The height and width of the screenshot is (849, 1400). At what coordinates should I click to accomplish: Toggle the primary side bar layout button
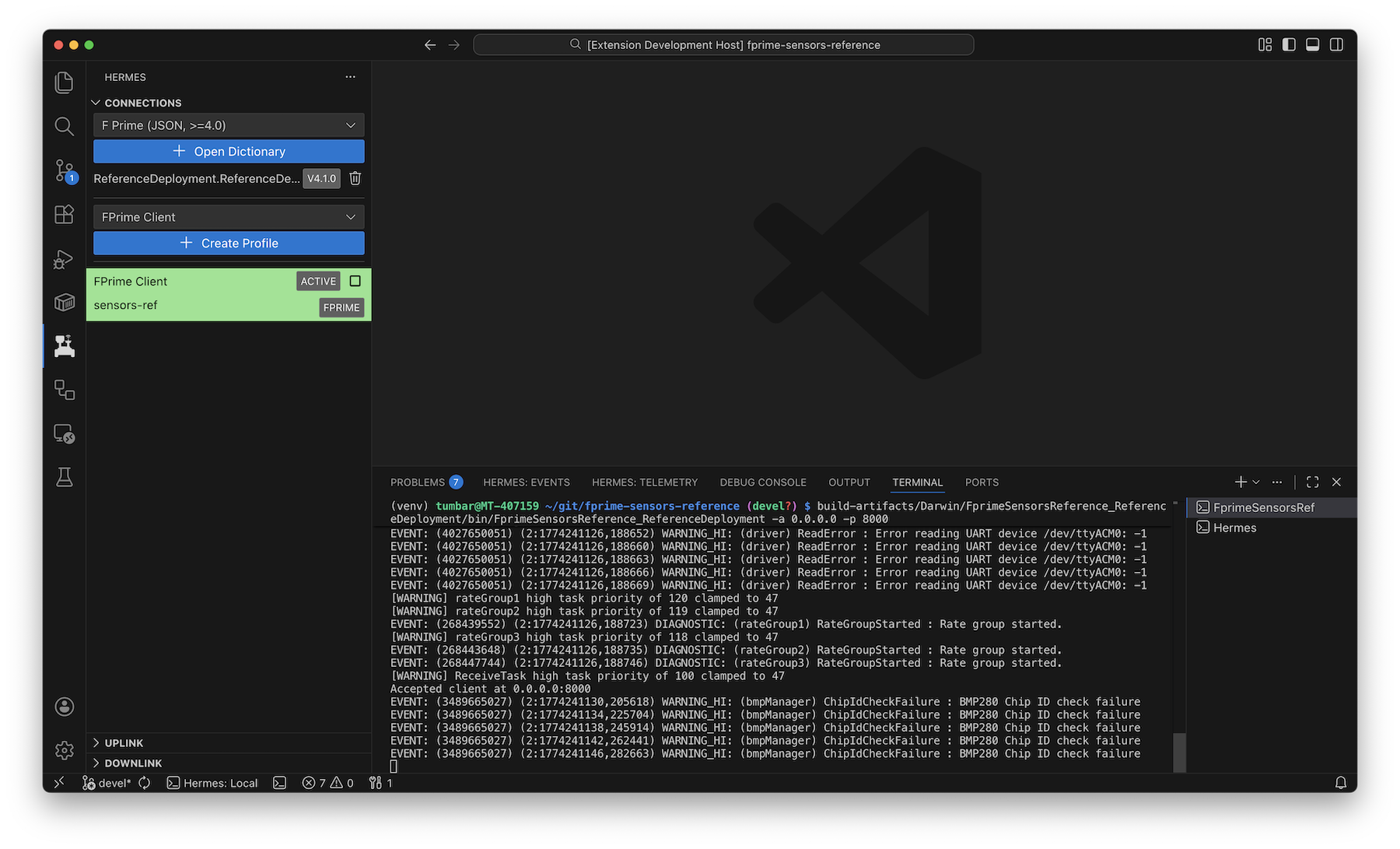1289,45
